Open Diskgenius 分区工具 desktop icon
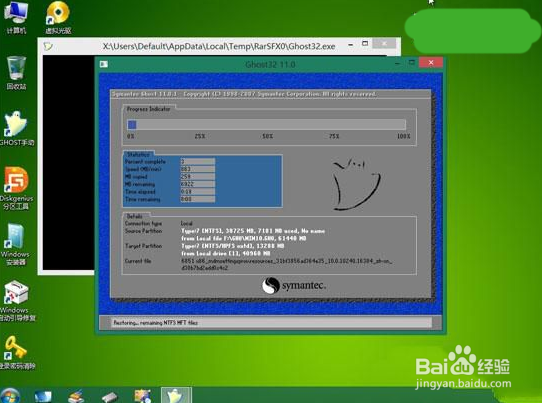The image size is (542, 403). [17, 188]
